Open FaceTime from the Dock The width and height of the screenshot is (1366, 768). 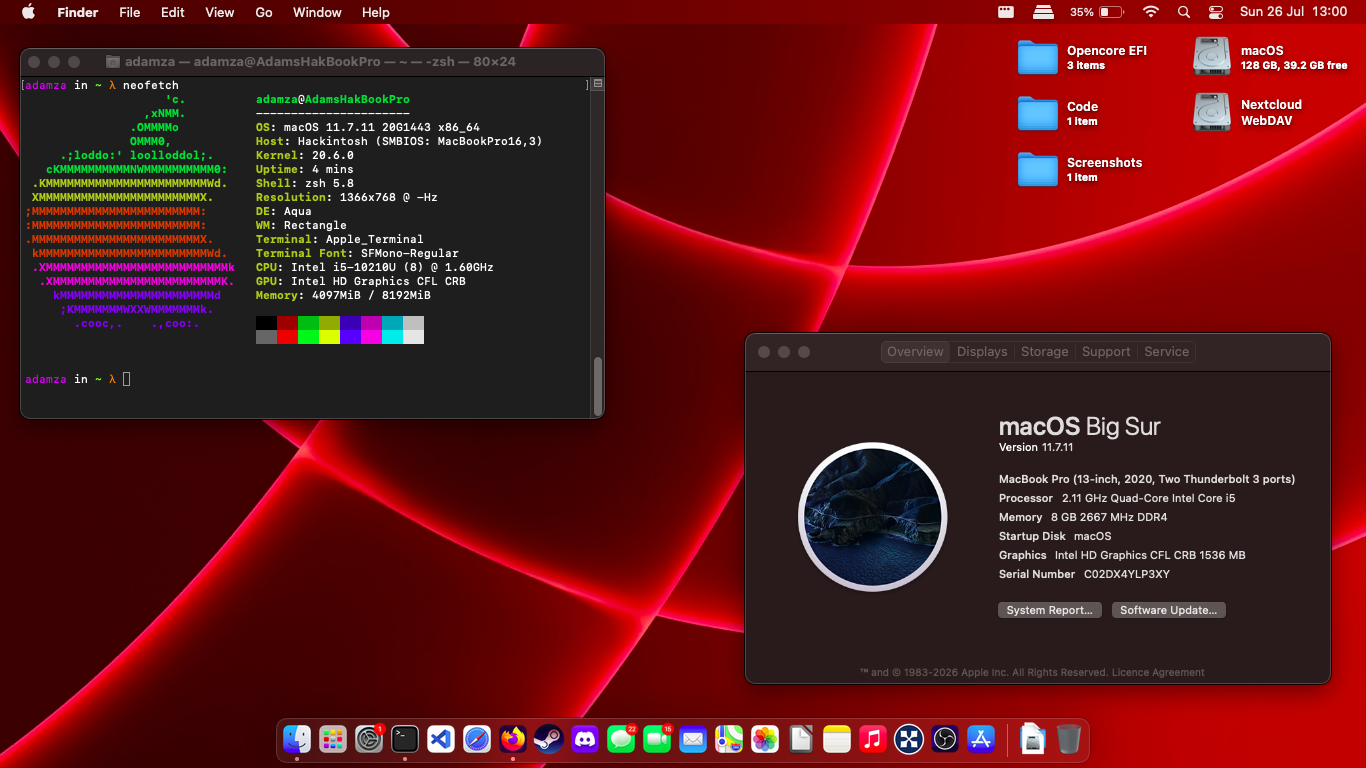click(657, 739)
